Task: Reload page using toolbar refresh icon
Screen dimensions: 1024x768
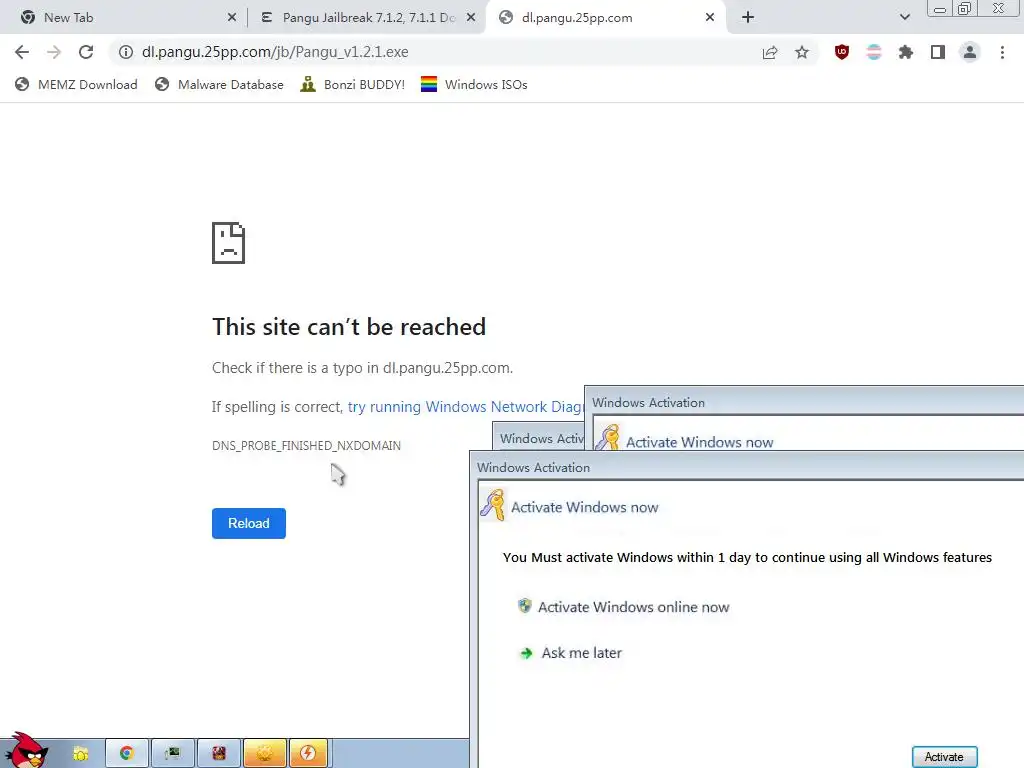Action: point(86,52)
